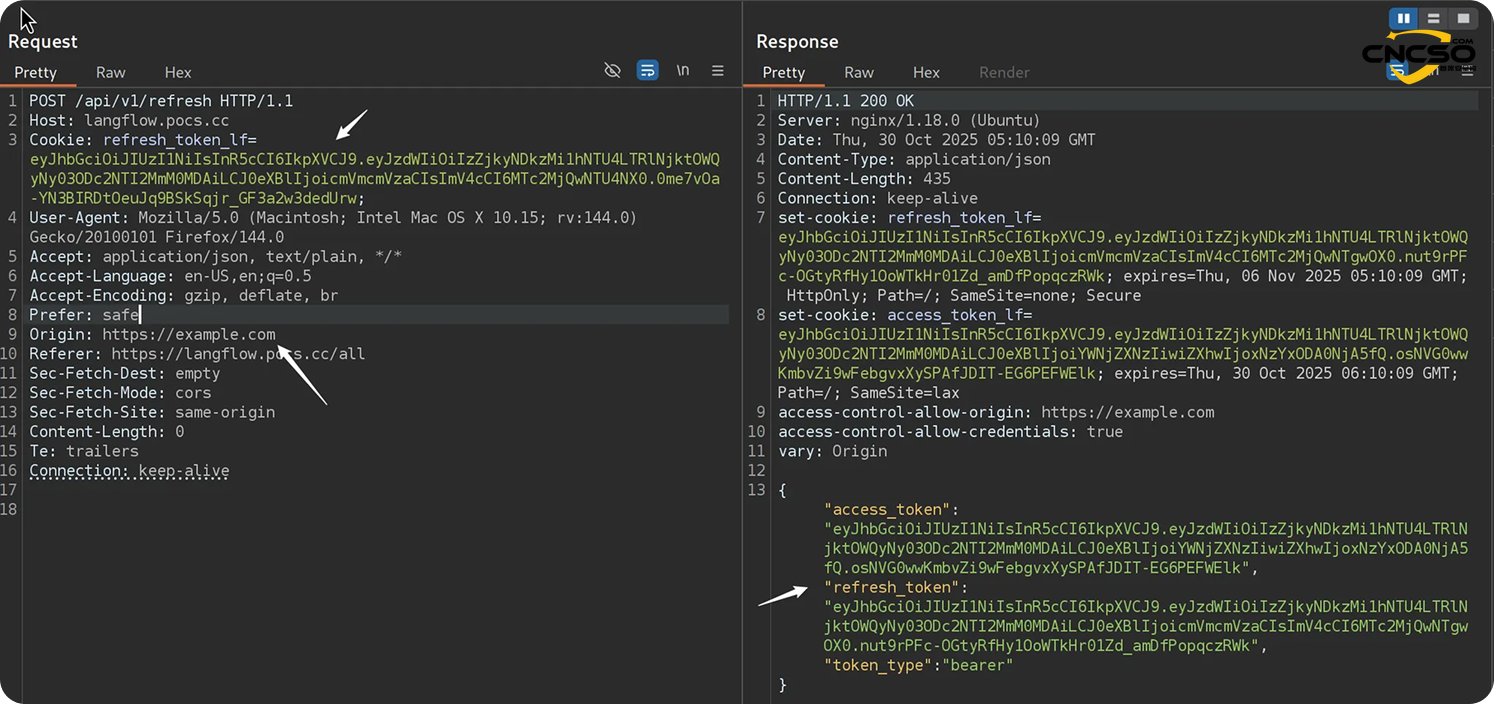Open the response Hex tab
This screenshot has width=1494, height=704.
point(926,72)
